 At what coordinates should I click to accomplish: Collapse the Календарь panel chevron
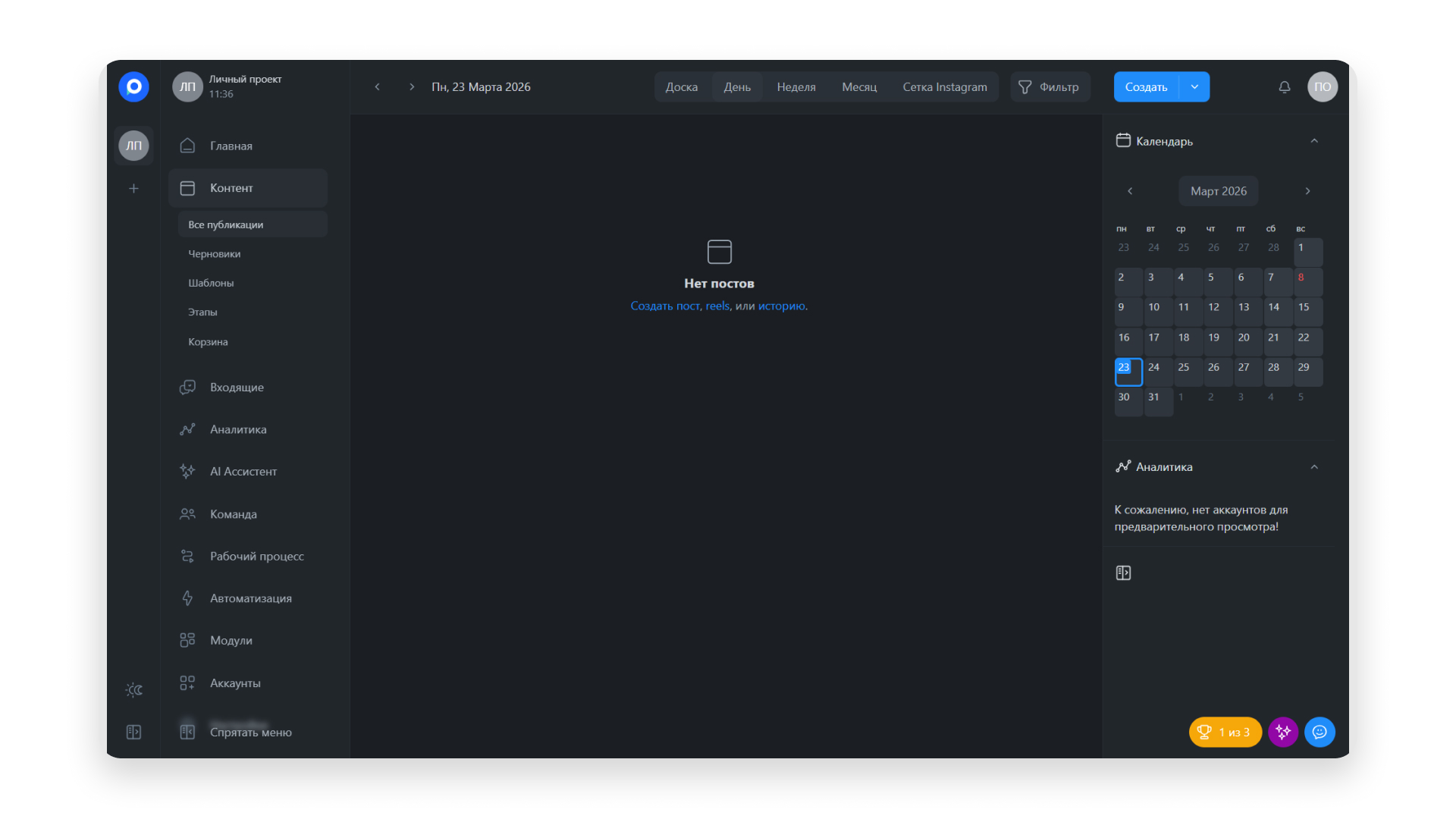1314,141
